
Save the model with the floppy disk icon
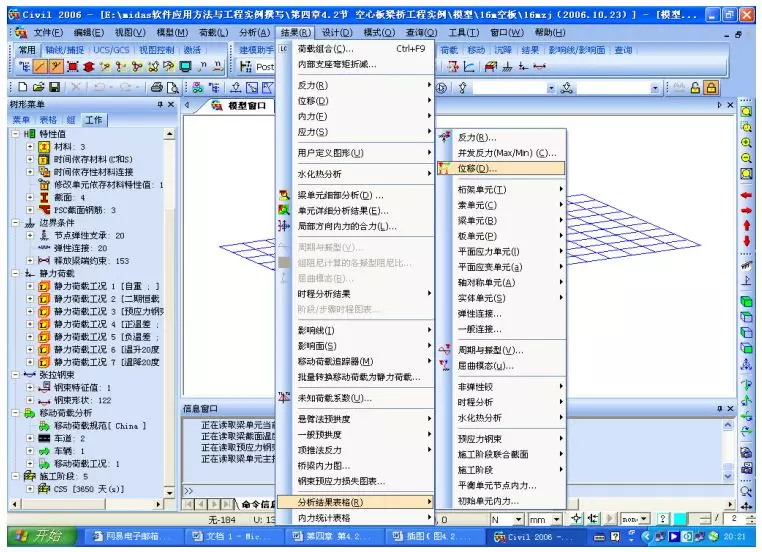[54, 87]
